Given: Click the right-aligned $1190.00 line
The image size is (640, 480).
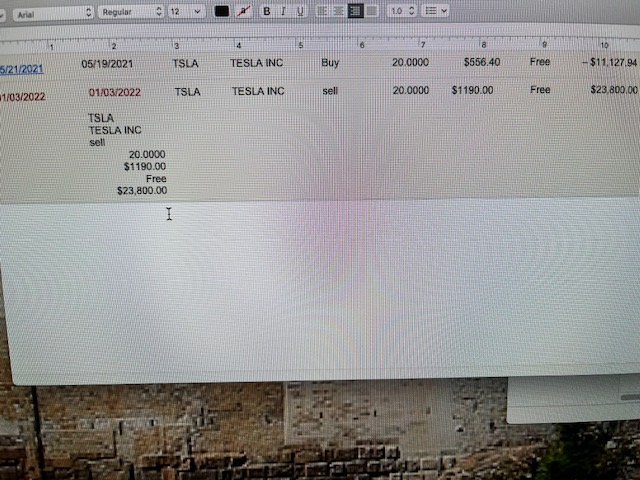Looking at the screenshot, I should 145,167.
